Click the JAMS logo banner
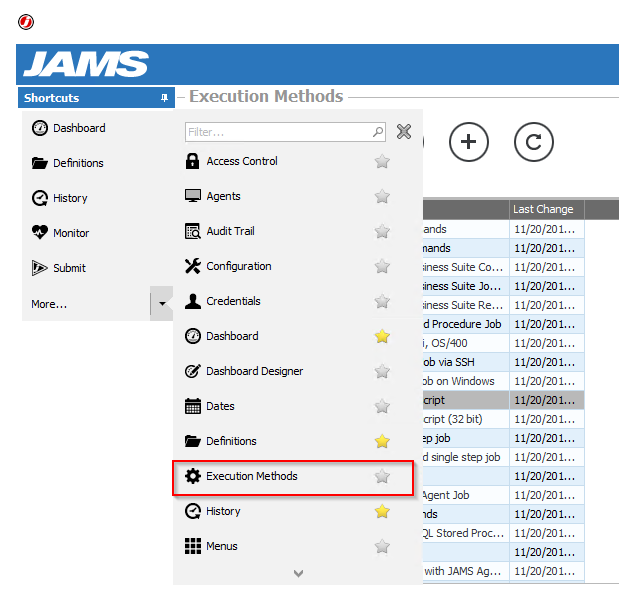The image size is (619, 604). tap(86, 64)
